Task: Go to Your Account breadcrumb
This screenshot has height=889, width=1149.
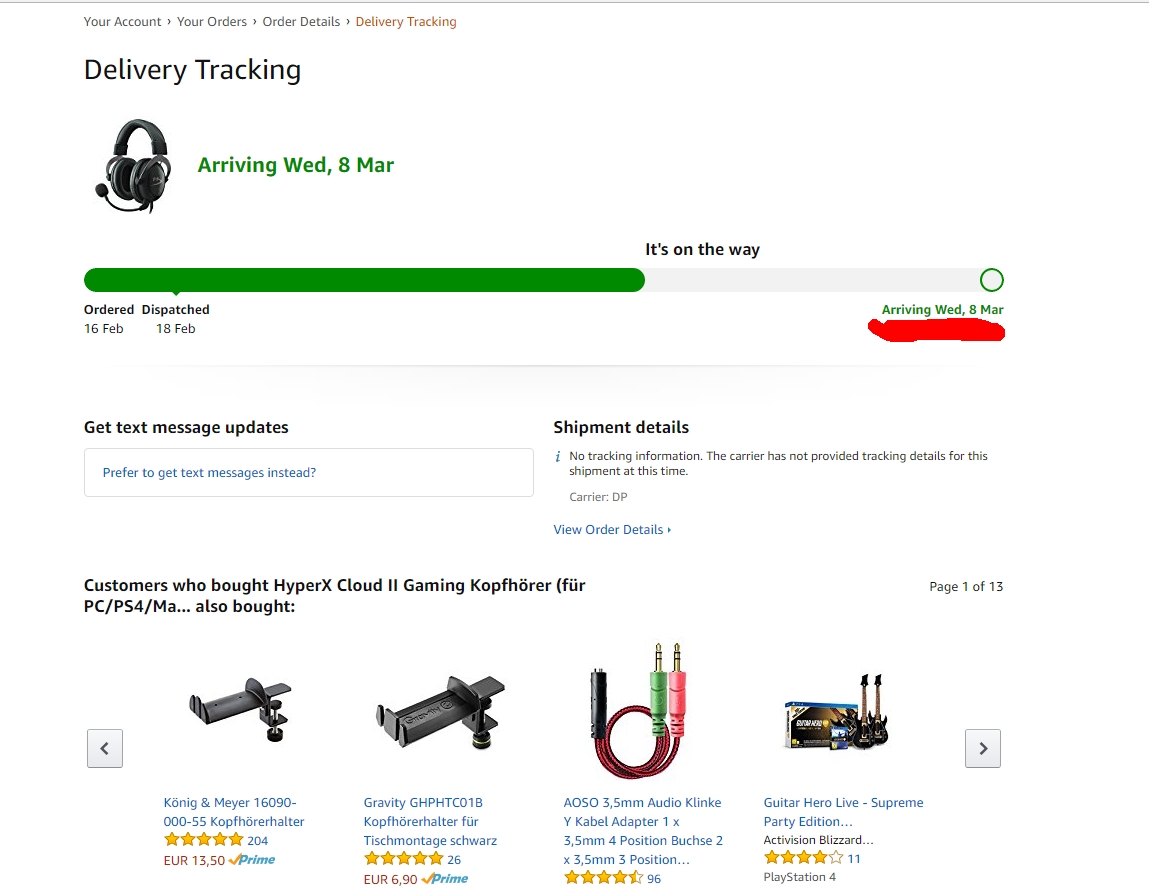Action: [x=122, y=22]
